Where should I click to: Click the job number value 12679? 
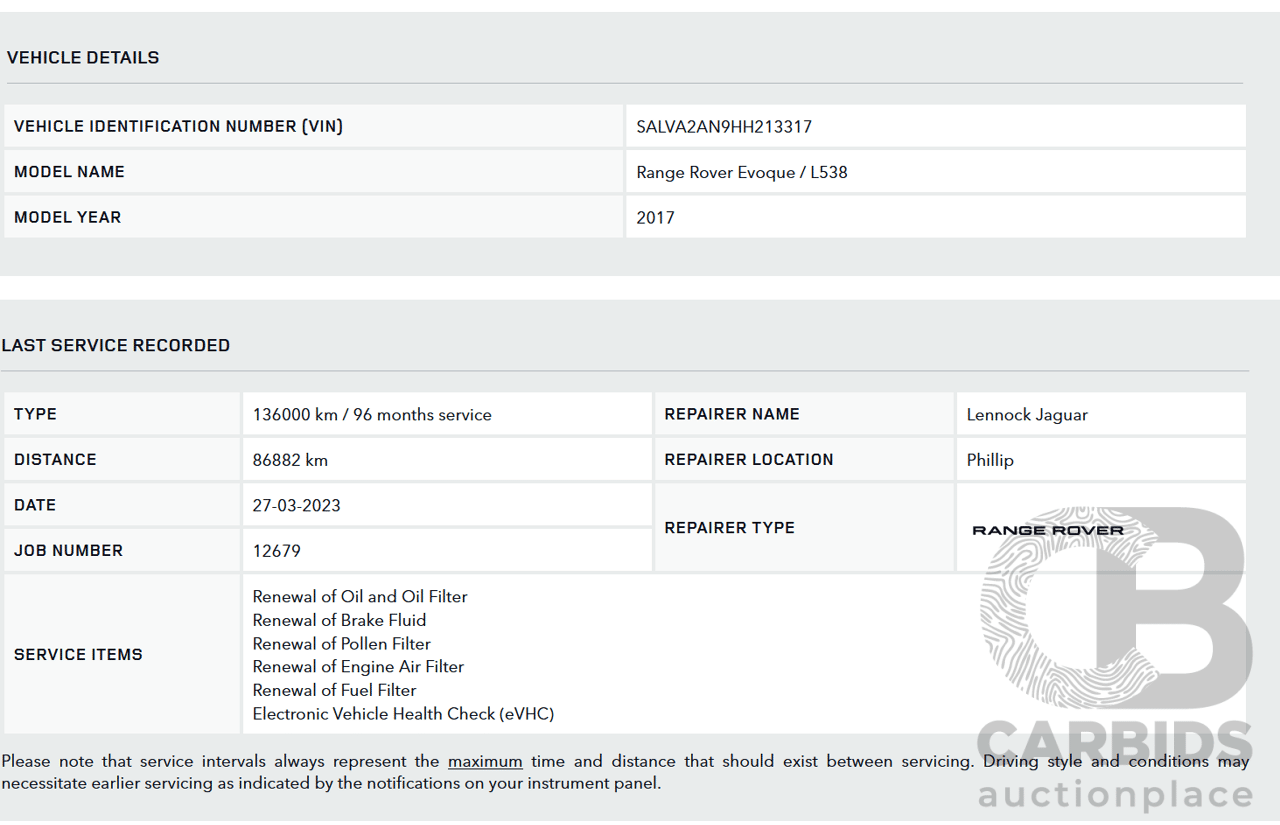(276, 551)
